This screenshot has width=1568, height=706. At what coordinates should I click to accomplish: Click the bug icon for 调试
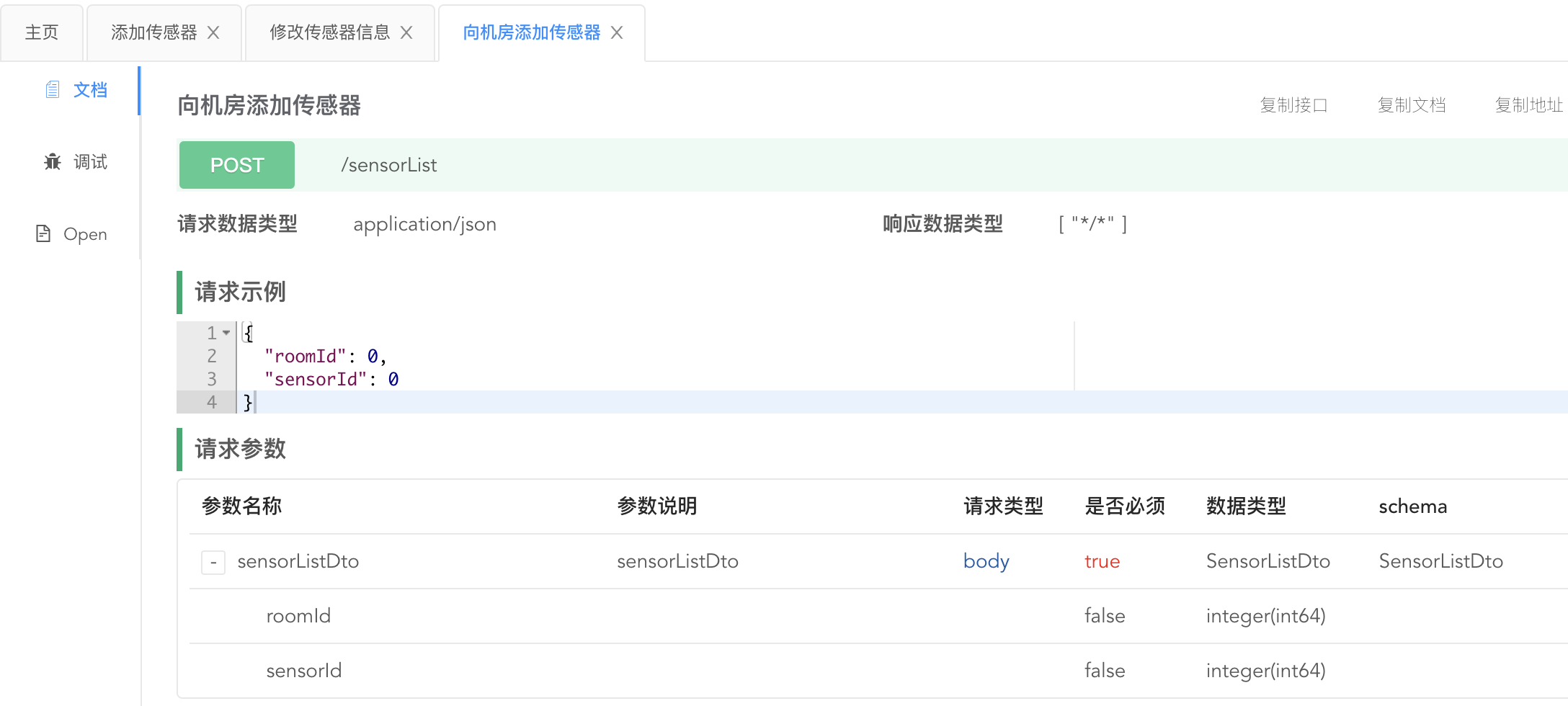tap(52, 161)
